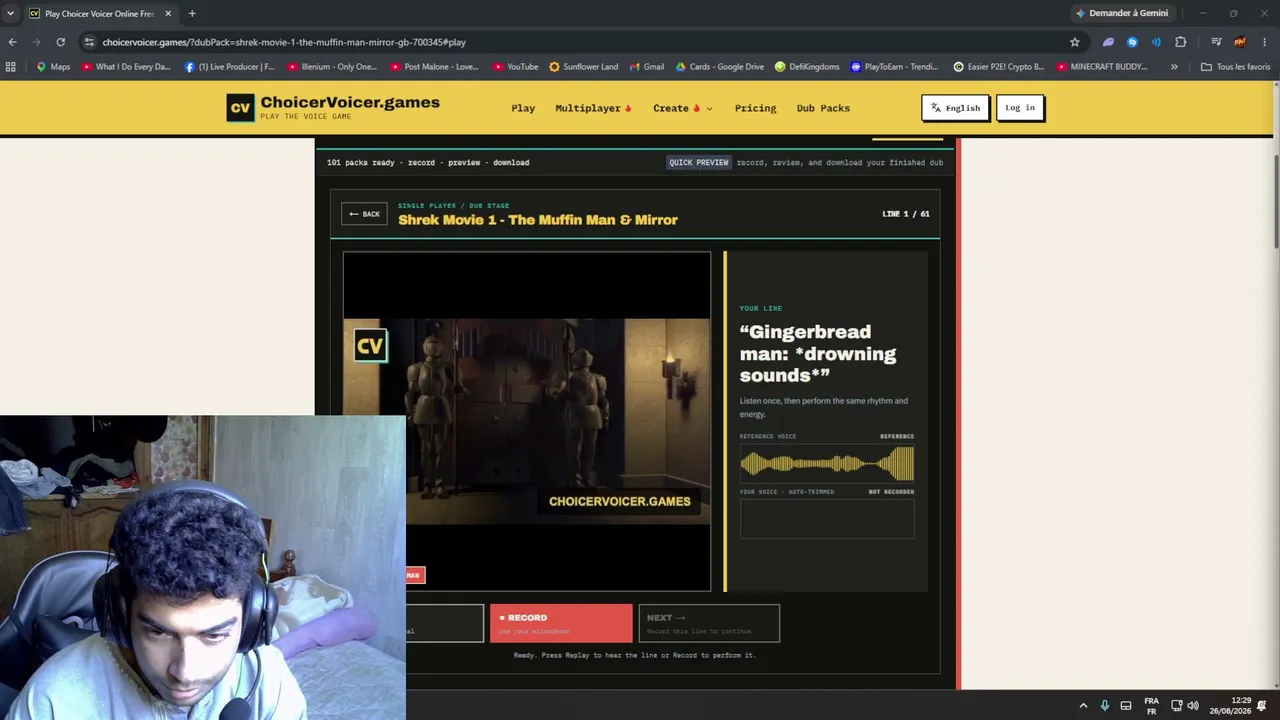Viewport: 1280px width, 720px height.
Task: Click the NEXT button
Action: click(708, 623)
